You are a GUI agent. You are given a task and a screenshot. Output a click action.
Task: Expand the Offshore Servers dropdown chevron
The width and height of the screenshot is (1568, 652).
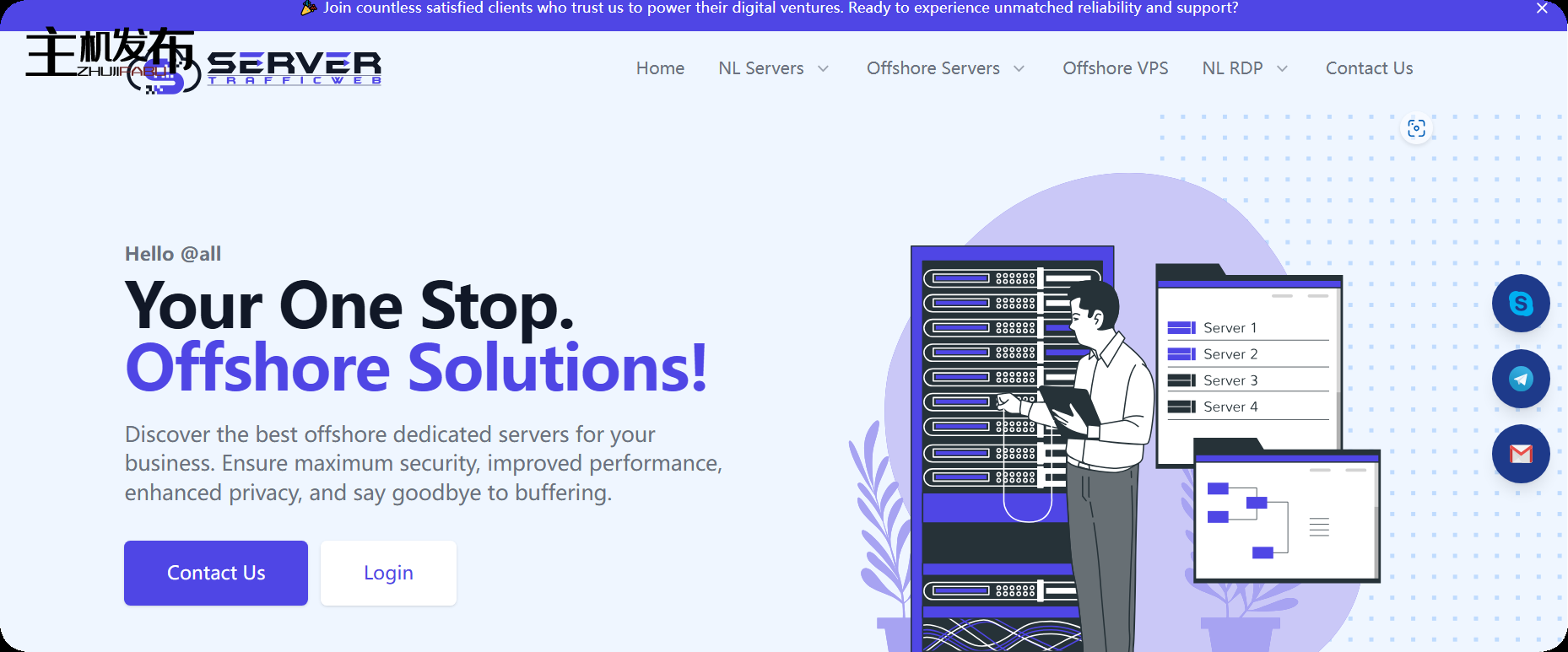point(1019,69)
